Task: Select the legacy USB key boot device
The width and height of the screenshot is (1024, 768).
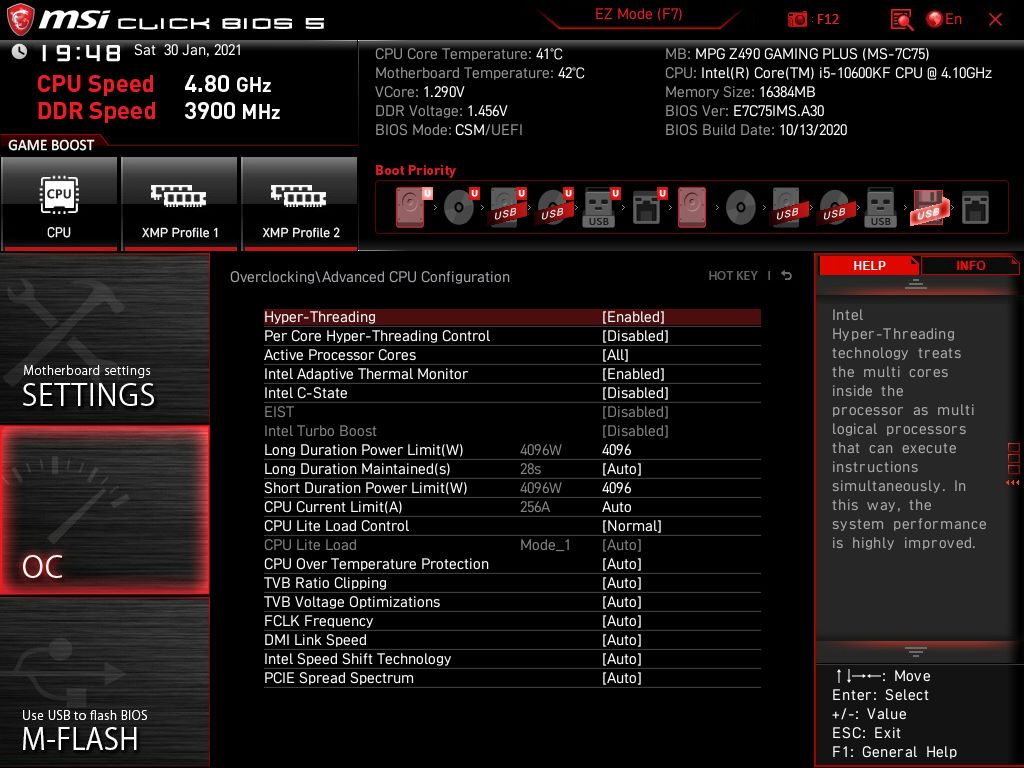Action: [x=880, y=207]
